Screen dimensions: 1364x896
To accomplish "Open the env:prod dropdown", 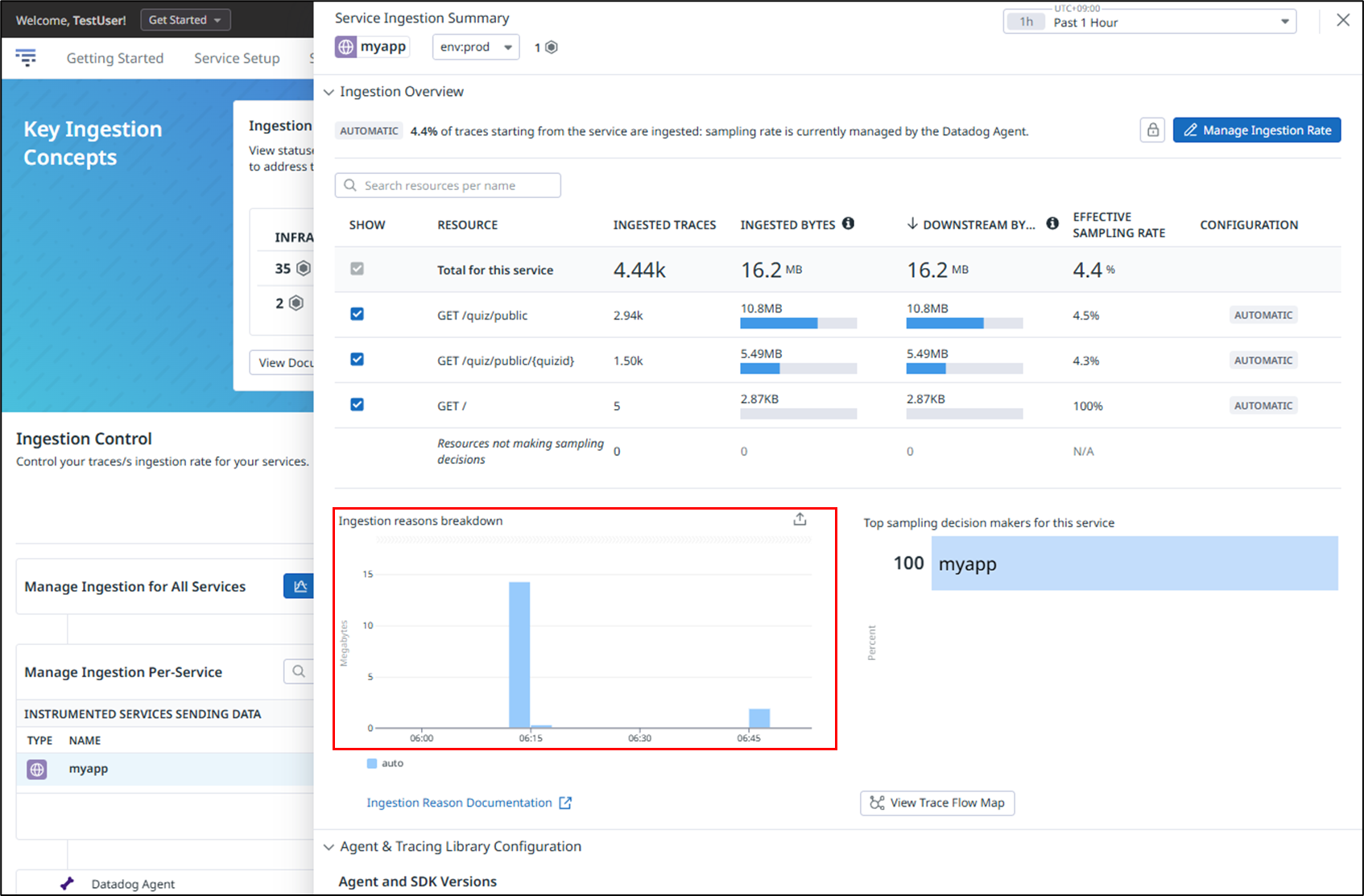I will coord(476,47).
